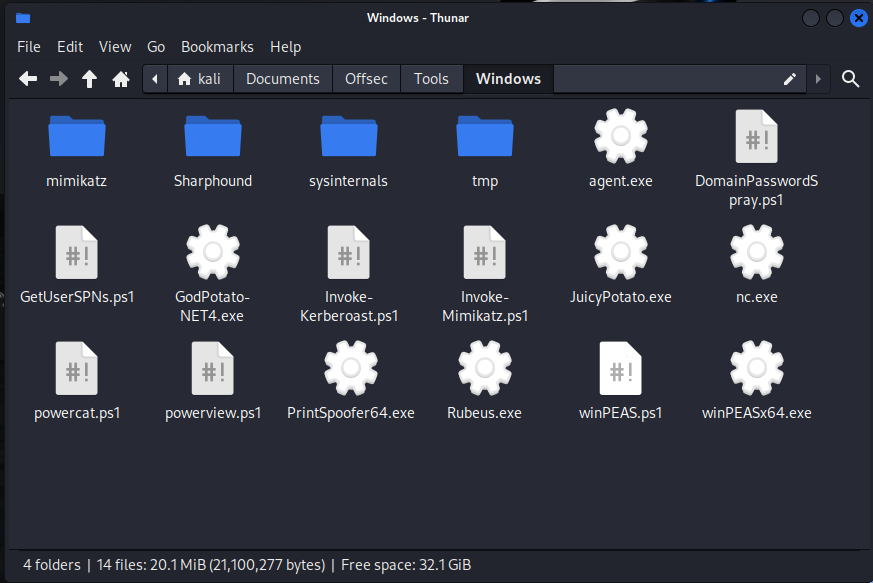The image size is (873, 583).
Task: Select the Invoke-Kerberoast.ps1 script icon
Action: pyautogui.click(x=349, y=252)
